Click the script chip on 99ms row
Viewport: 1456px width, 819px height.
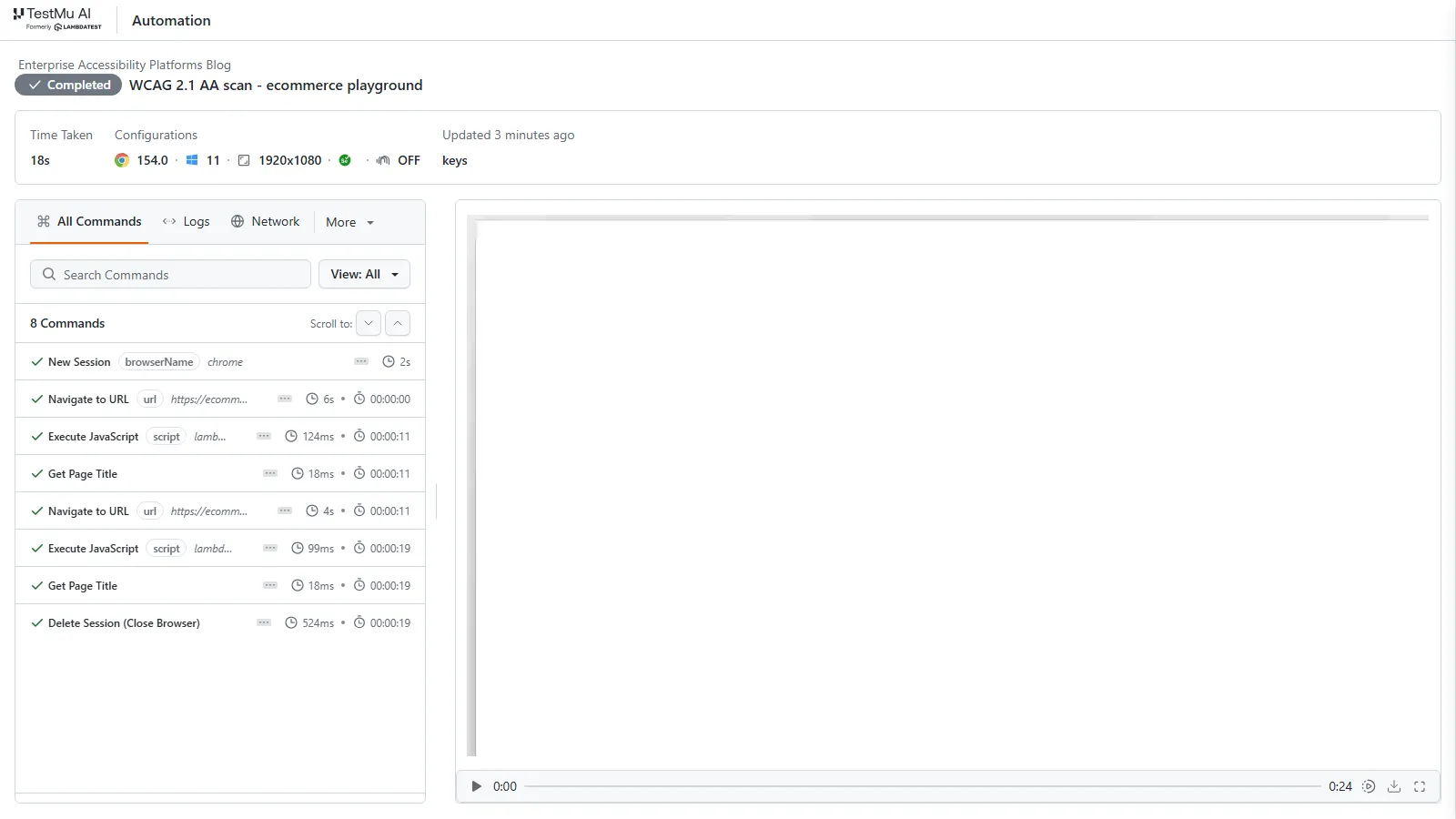pos(167,548)
